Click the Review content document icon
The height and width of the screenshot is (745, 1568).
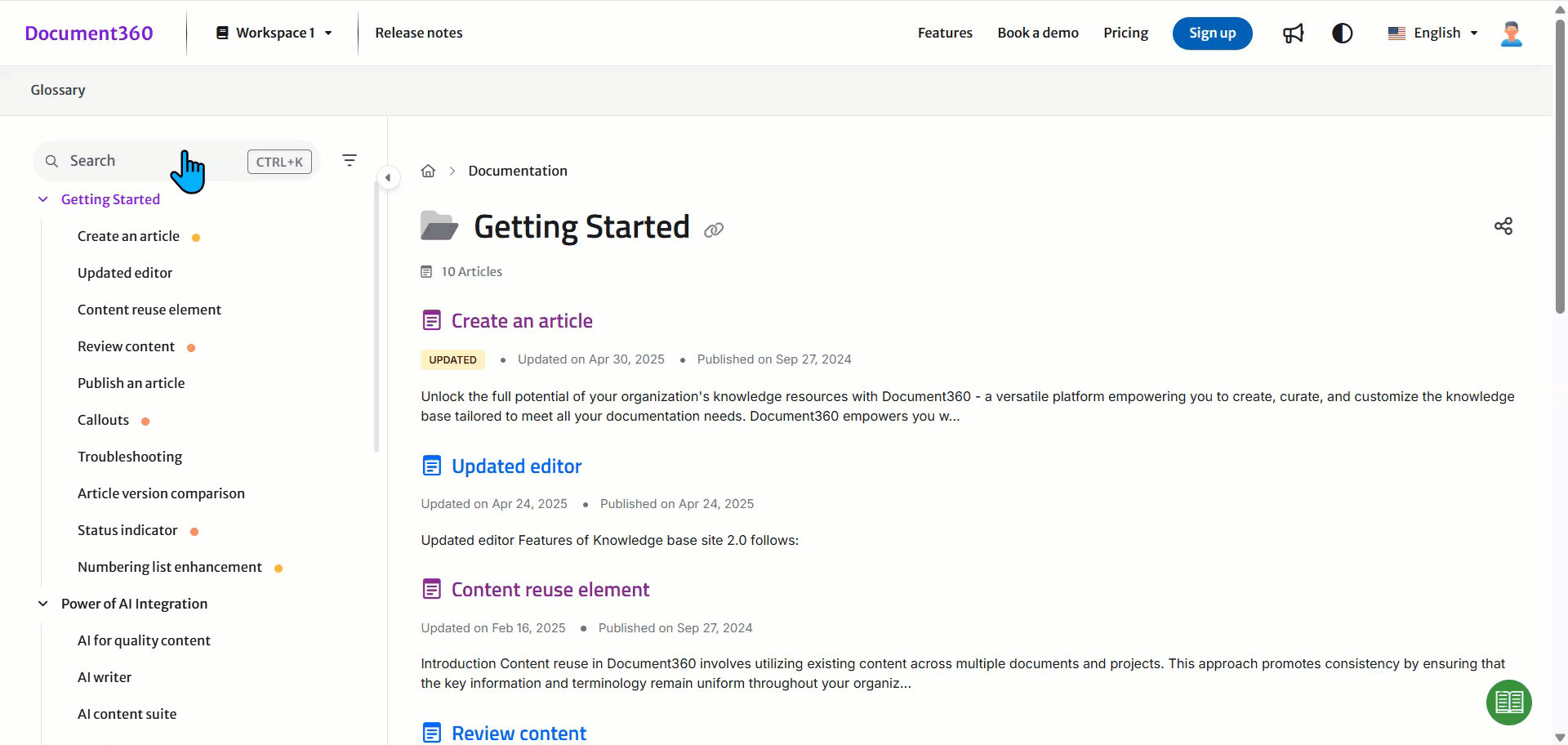(431, 733)
